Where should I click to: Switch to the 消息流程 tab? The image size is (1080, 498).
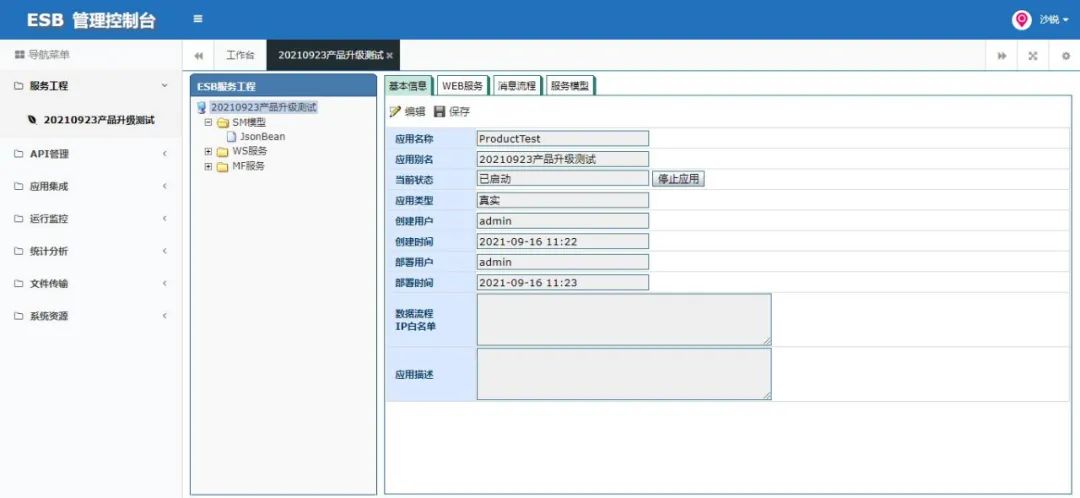coord(517,85)
